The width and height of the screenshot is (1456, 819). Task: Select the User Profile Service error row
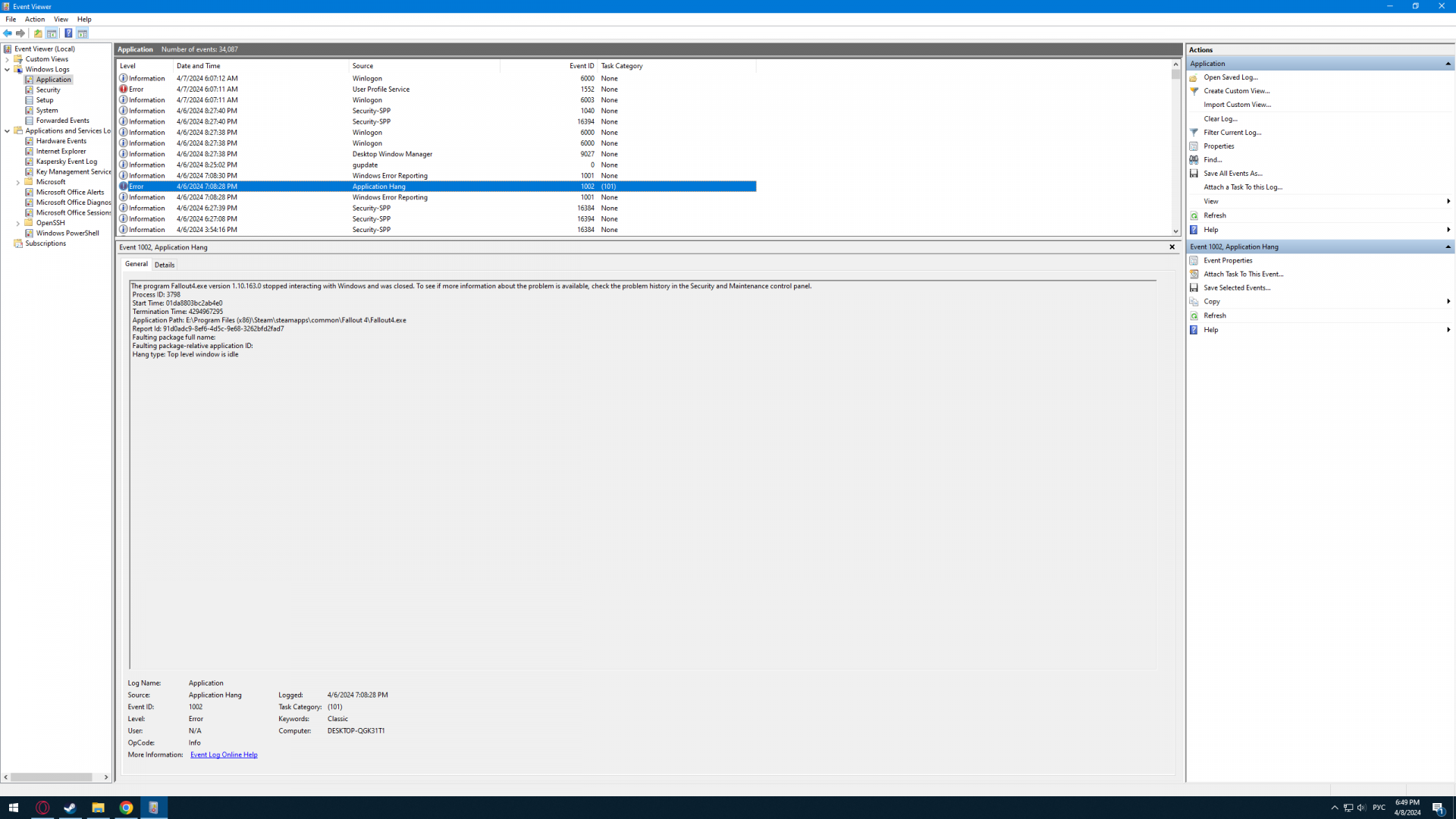[x=379, y=89]
